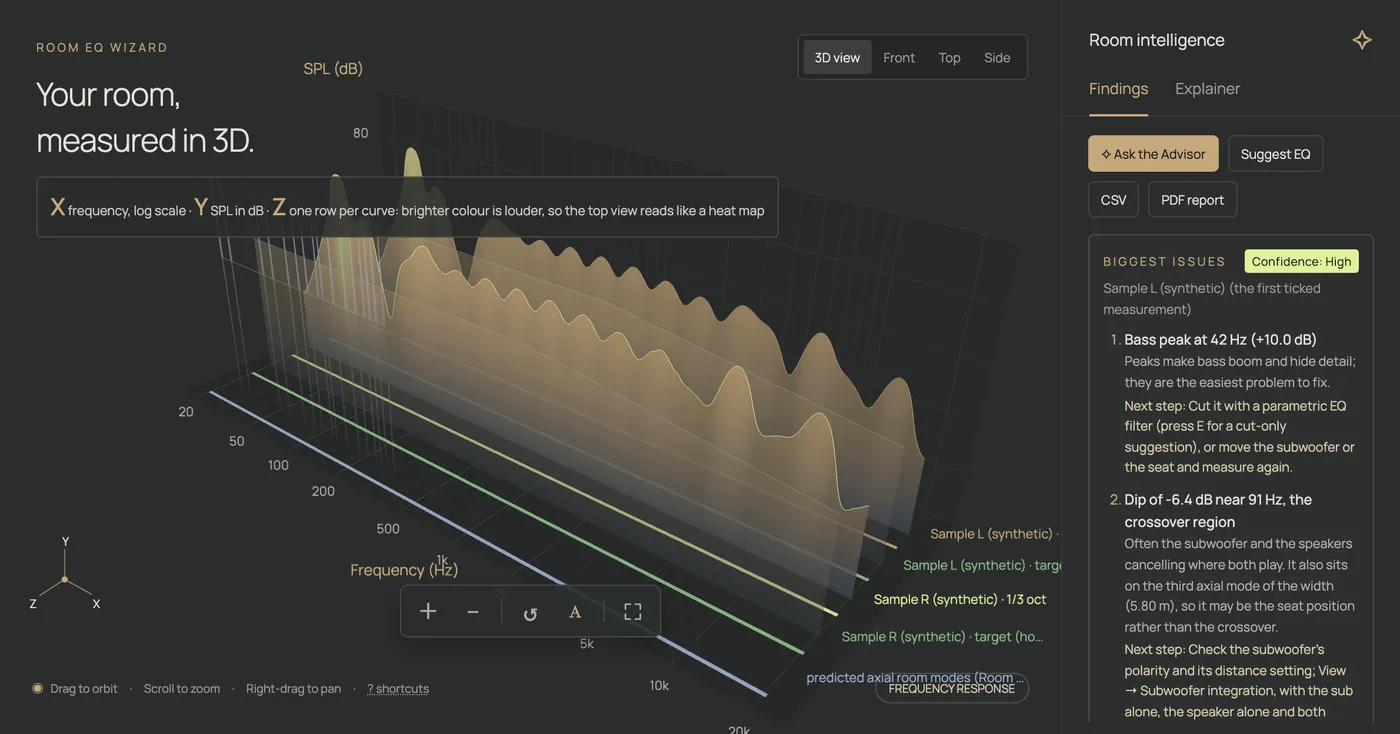The width and height of the screenshot is (1400, 734).
Task: Generate the PDF report
Action: click(1192, 200)
